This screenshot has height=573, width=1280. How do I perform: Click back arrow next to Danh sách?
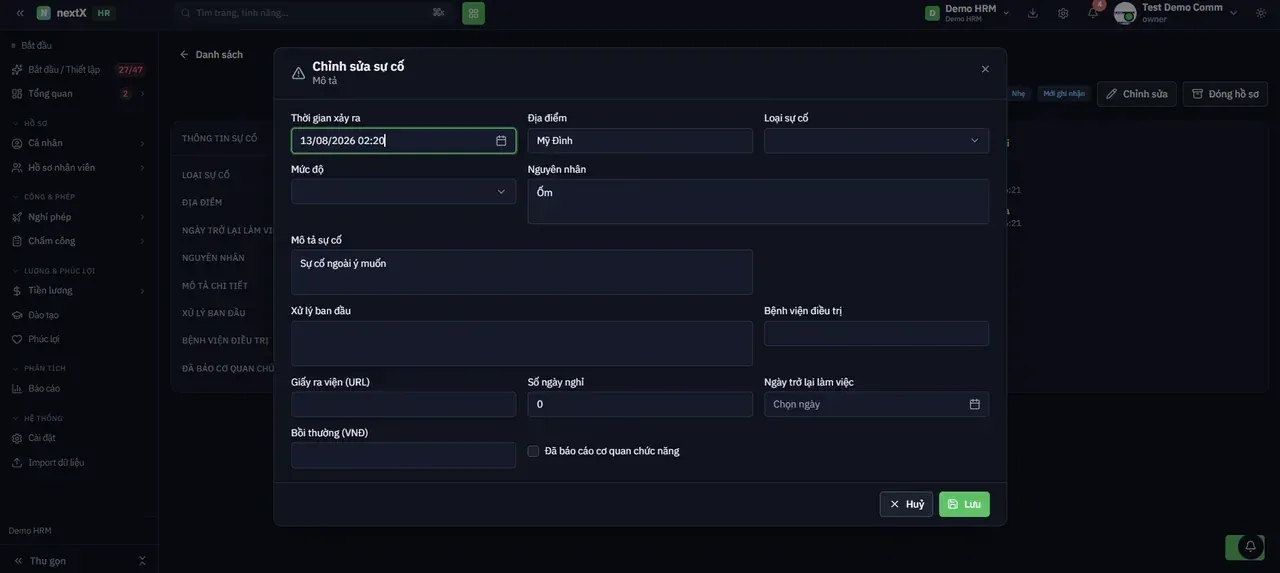(x=184, y=54)
